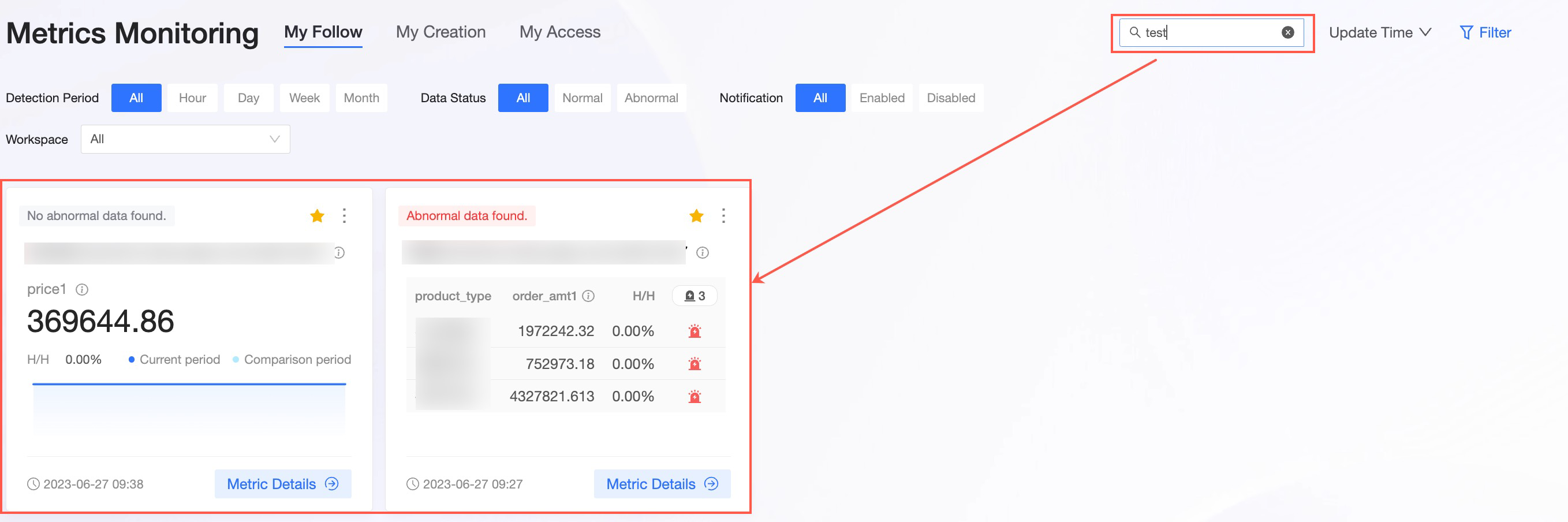This screenshot has height=522, width=1568.
Task: Click the 2023-06-27 09:38 timestamp
Action: tap(93, 484)
